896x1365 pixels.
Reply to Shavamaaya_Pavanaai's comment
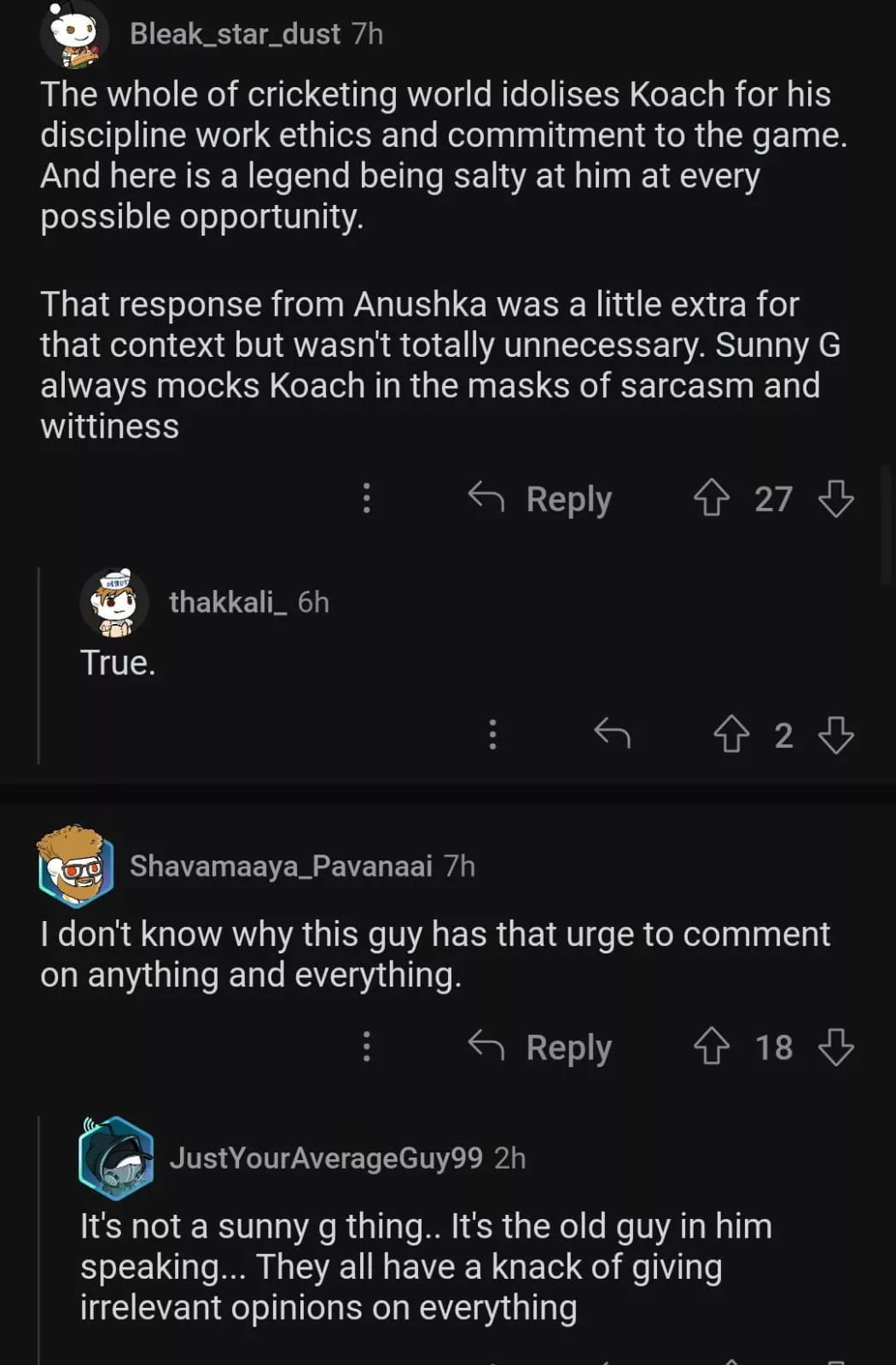pyautogui.click(x=541, y=1047)
